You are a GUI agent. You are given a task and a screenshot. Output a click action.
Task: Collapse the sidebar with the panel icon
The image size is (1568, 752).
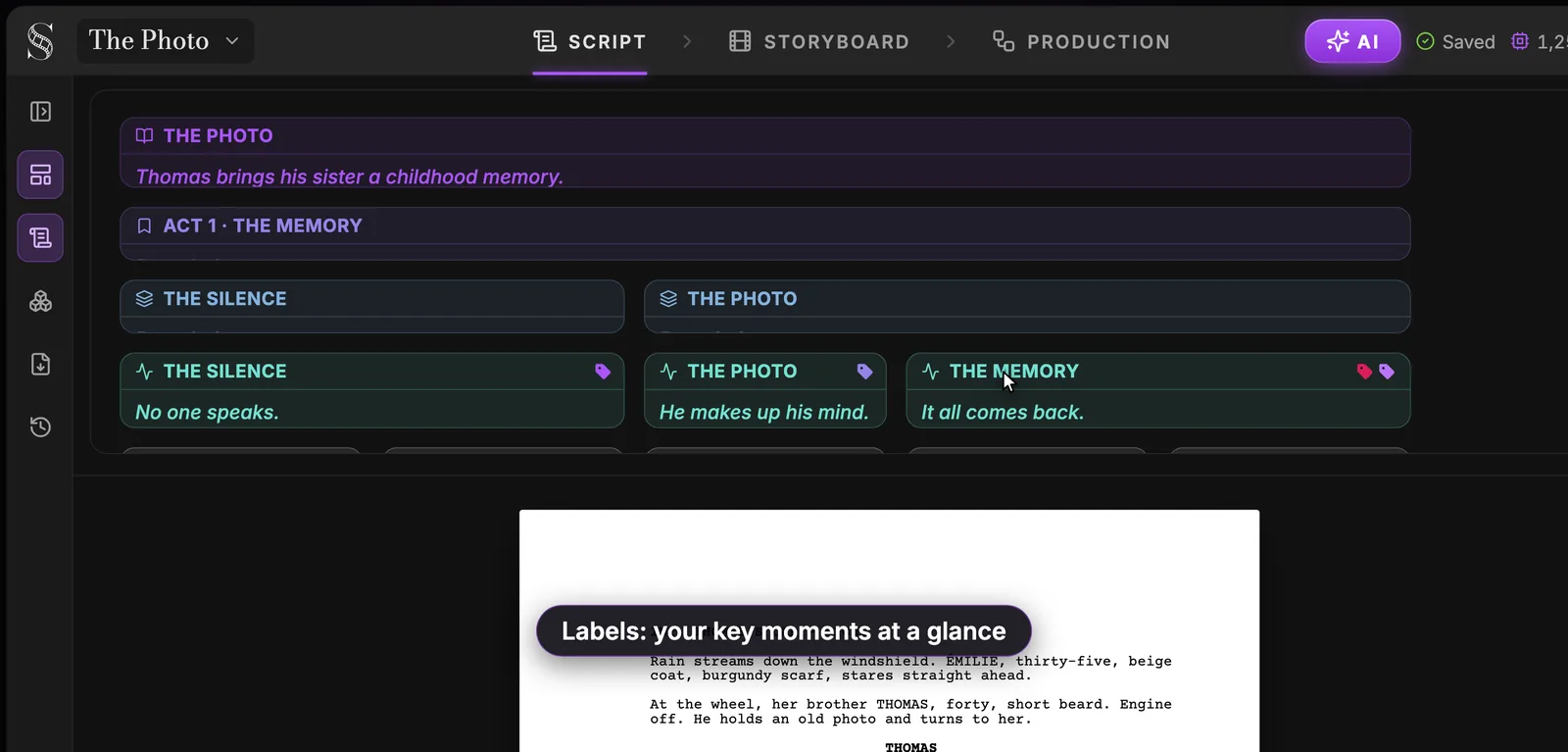[40, 112]
